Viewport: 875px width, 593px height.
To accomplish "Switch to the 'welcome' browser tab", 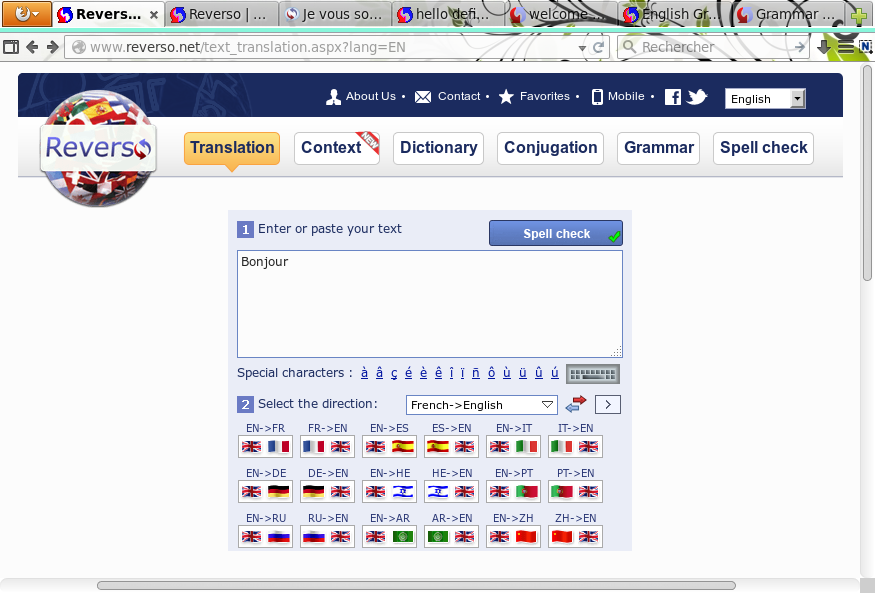I will pyautogui.click(x=561, y=15).
